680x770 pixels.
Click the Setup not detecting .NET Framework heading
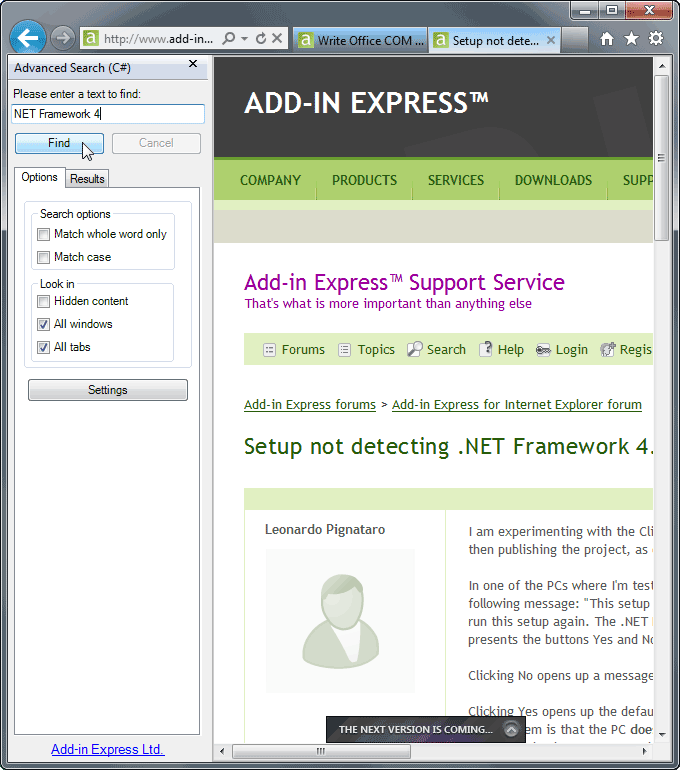pyautogui.click(x=448, y=447)
